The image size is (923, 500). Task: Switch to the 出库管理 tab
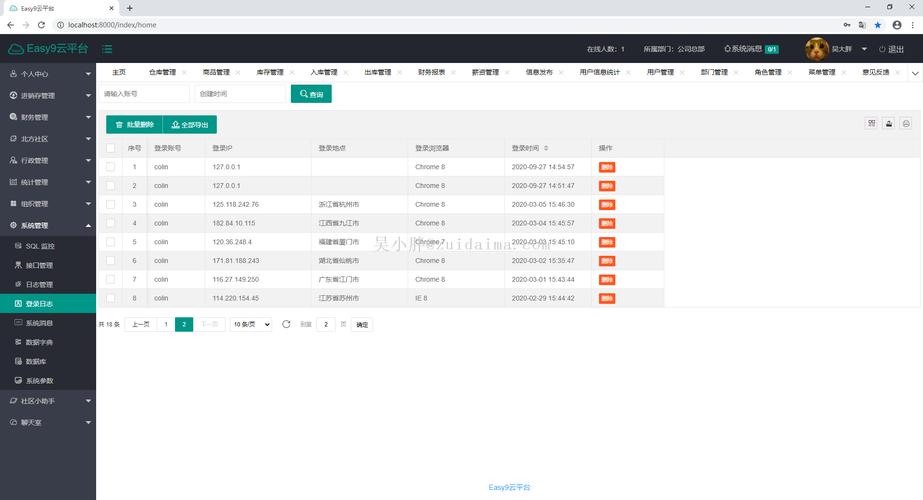pyautogui.click(x=377, y=72)
